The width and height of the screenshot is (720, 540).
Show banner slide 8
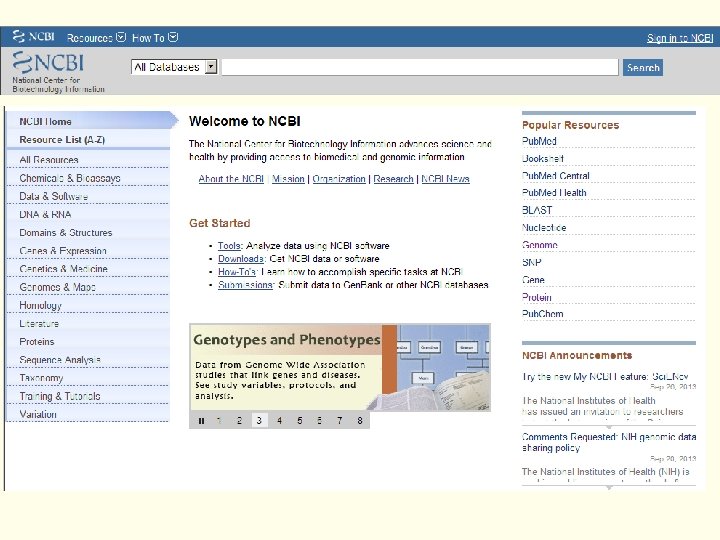[x=360, y=421]
